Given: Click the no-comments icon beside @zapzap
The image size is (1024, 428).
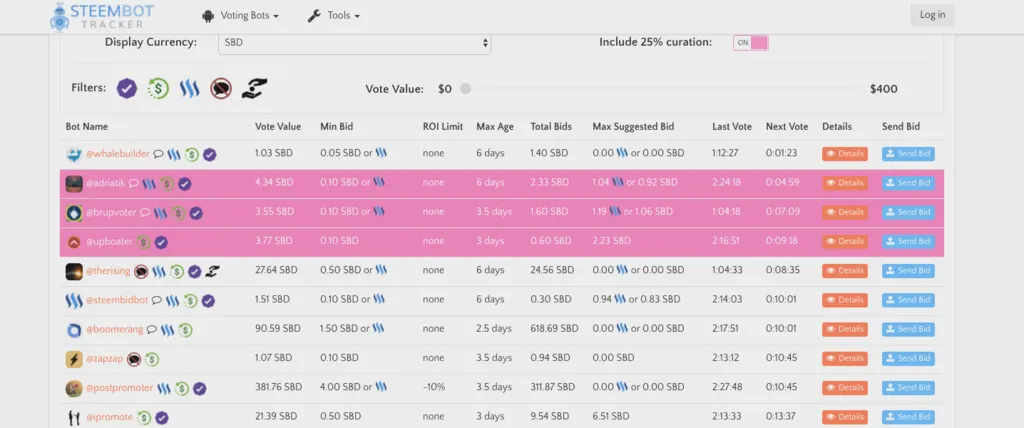Looking at the screenshot, I should [x=134, y=359].
